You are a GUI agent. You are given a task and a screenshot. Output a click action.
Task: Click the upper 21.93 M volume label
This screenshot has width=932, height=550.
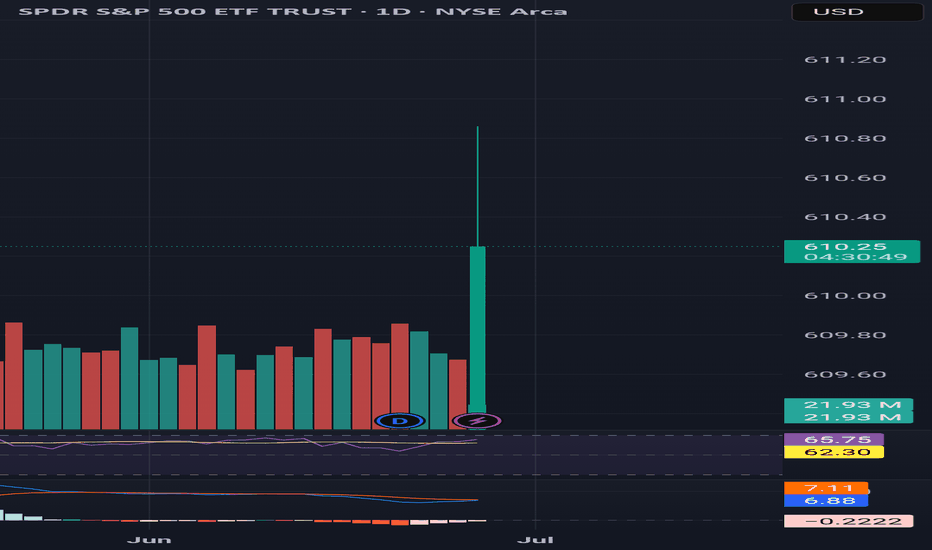(x=849, y=404)
